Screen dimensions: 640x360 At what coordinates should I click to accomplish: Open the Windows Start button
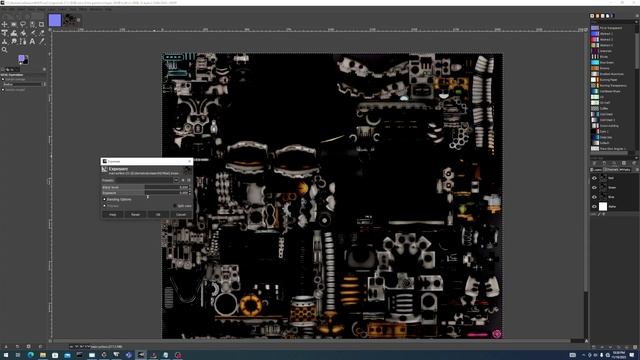point(6,355)
